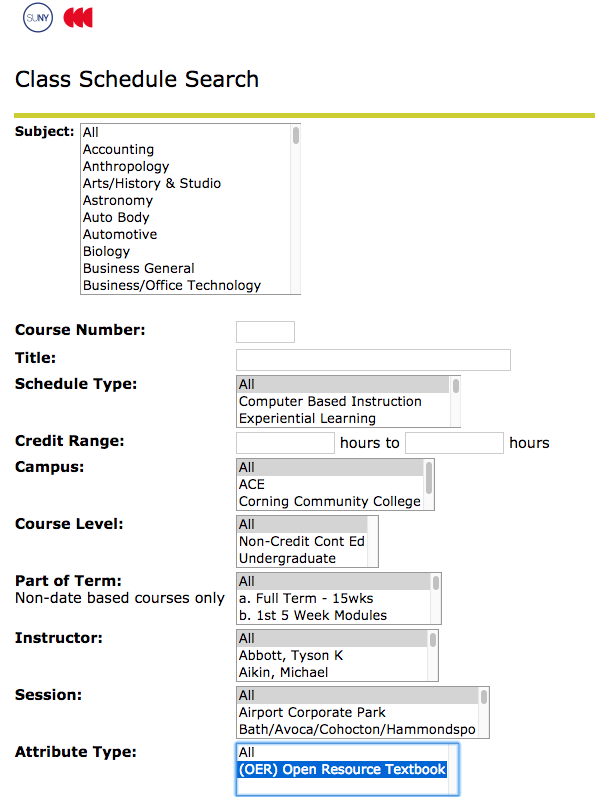Select All under Attribute Type

(x=342, y=752)
